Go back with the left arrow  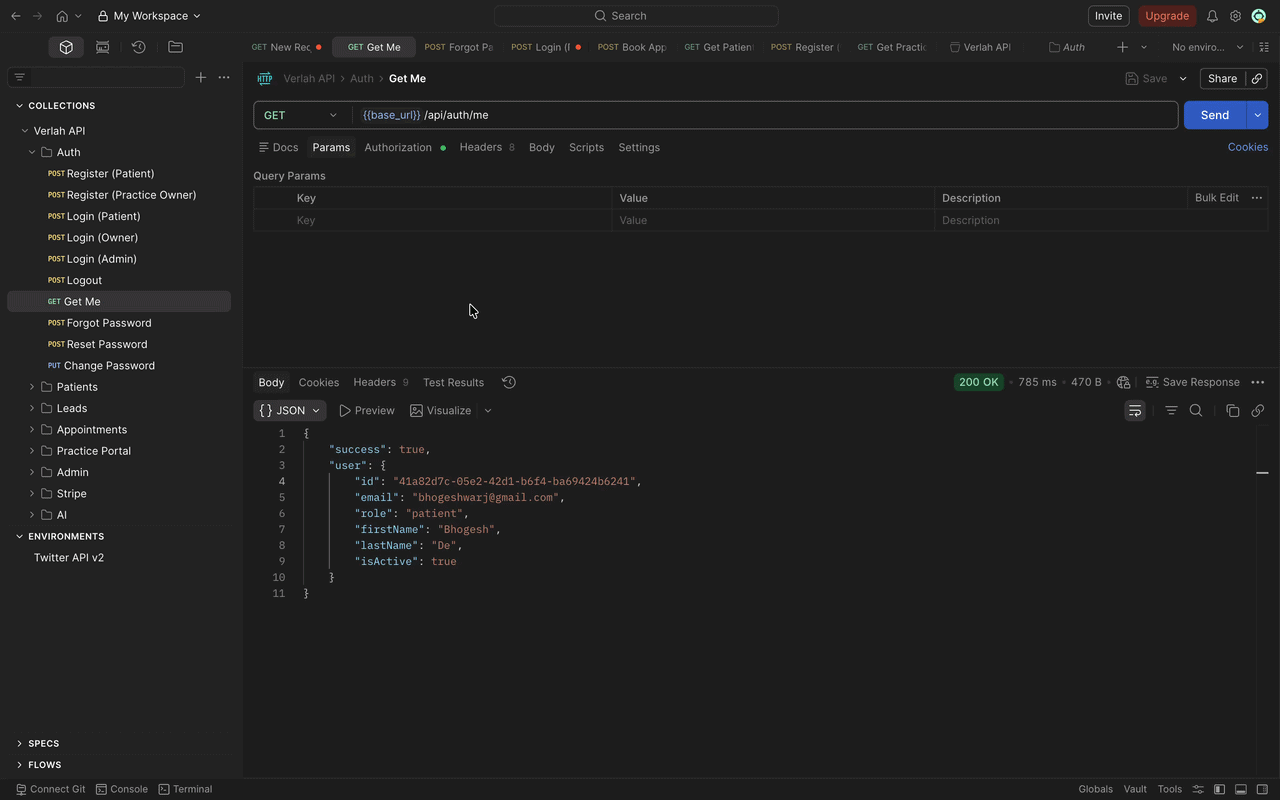16,16
